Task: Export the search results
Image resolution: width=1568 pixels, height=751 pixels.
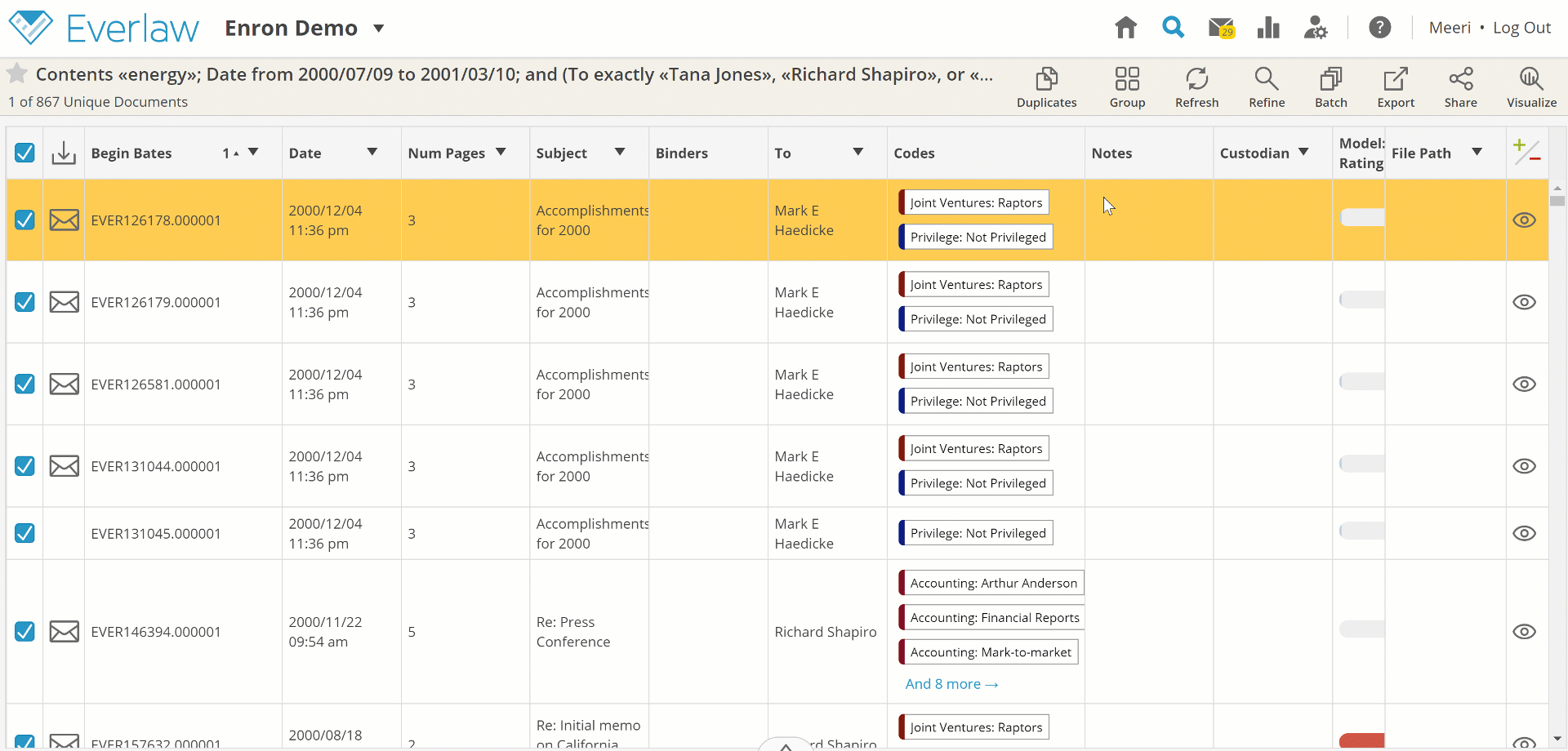Action: pos(1396,87)
